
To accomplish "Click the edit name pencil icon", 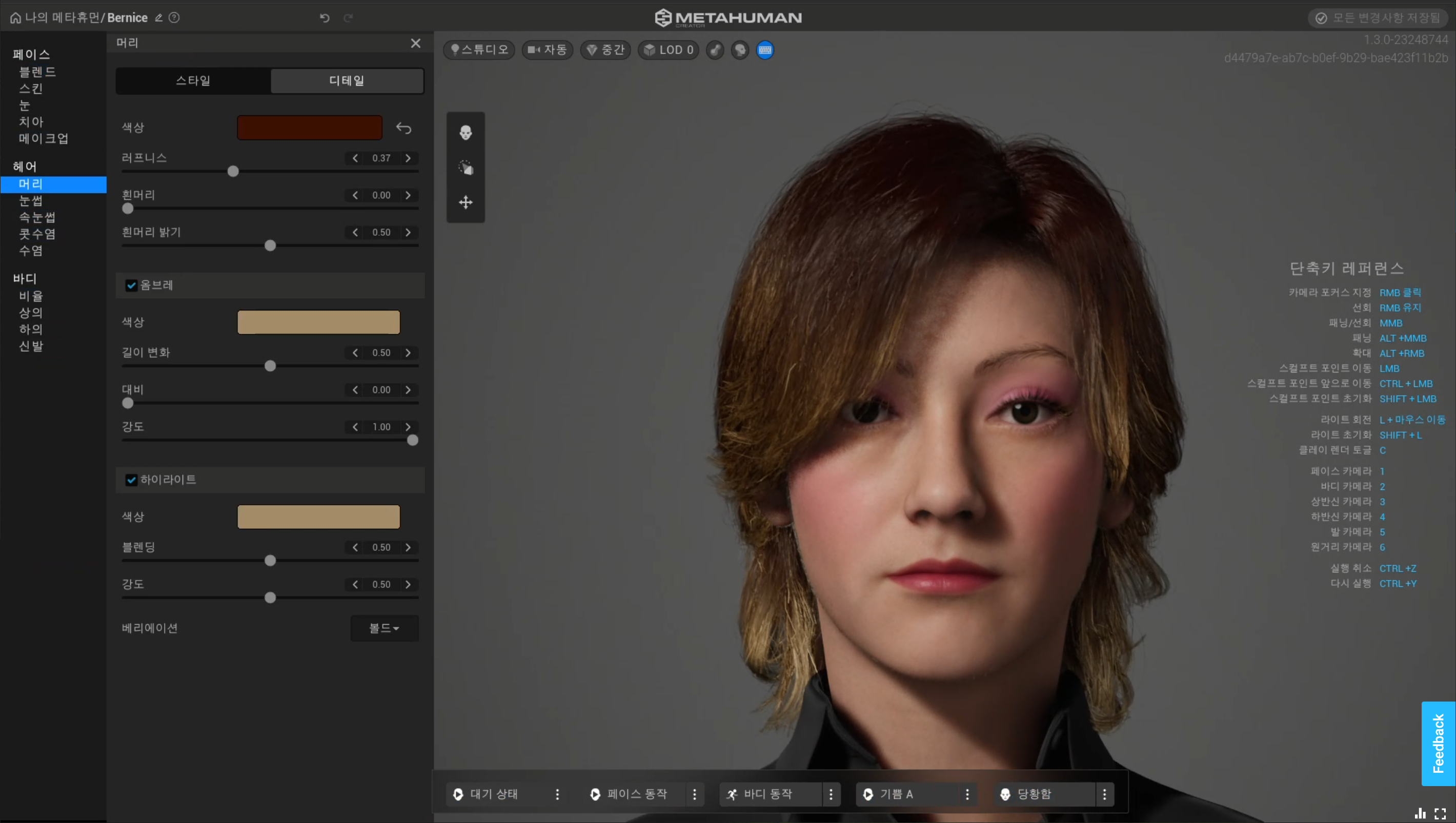I will pyautogui.click(x=159, y=17).
